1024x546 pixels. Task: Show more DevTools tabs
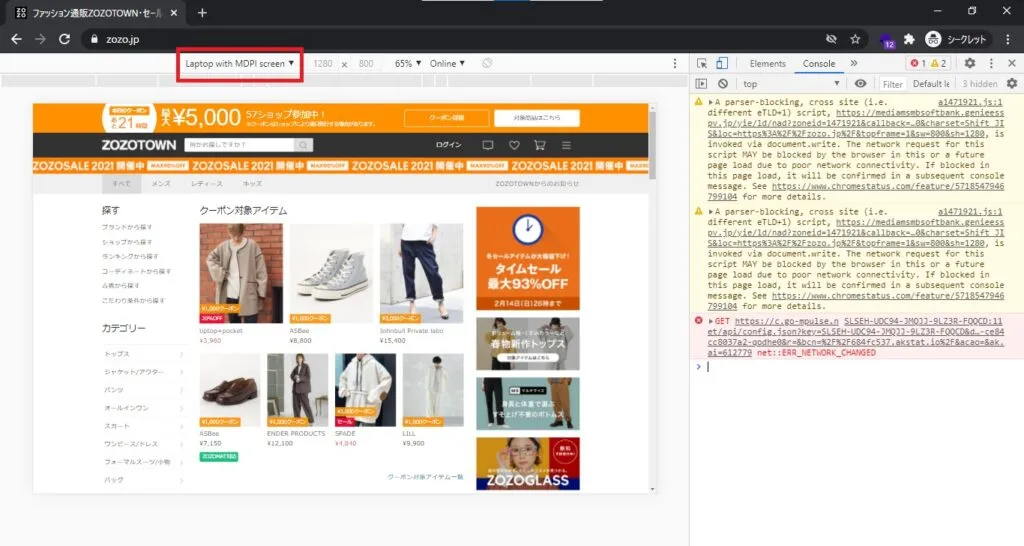854,63
